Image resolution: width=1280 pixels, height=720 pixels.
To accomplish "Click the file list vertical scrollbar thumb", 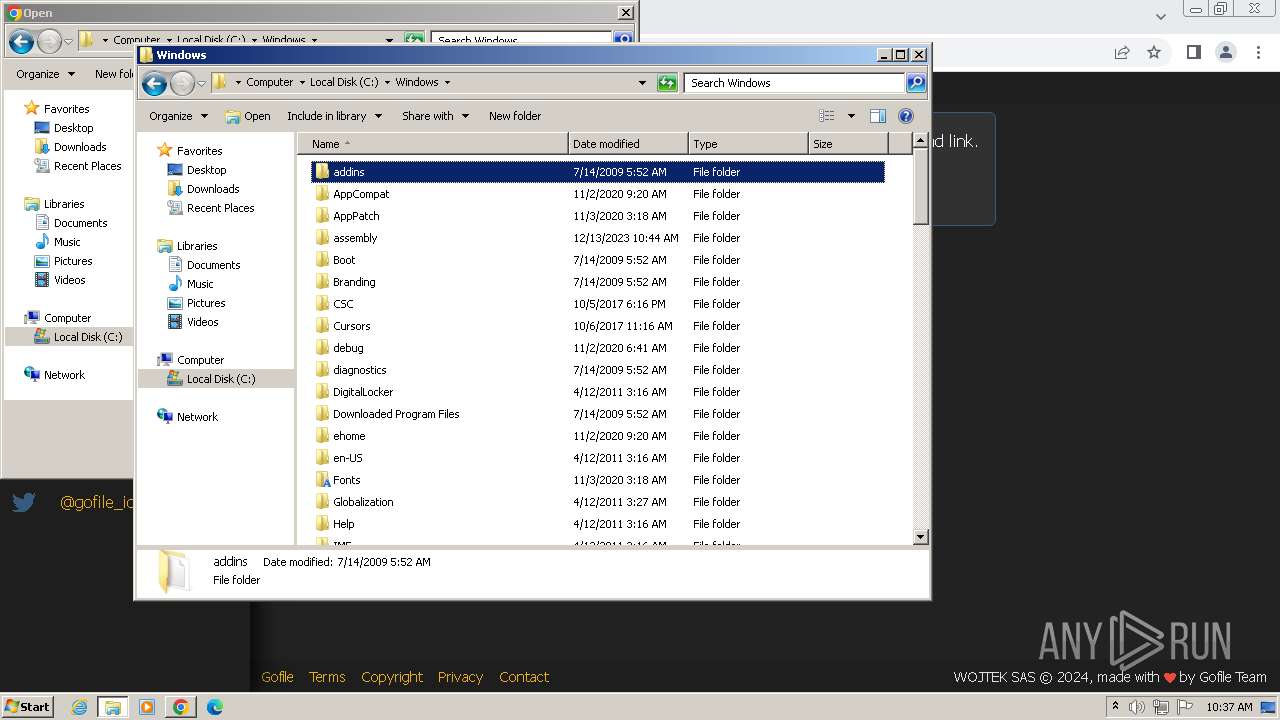I will point(921,189).
